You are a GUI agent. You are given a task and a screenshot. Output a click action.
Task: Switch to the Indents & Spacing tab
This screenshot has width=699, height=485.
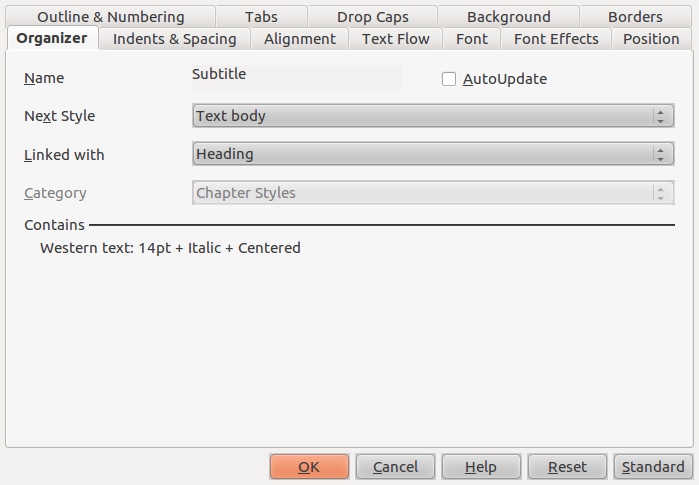[175, 39]
